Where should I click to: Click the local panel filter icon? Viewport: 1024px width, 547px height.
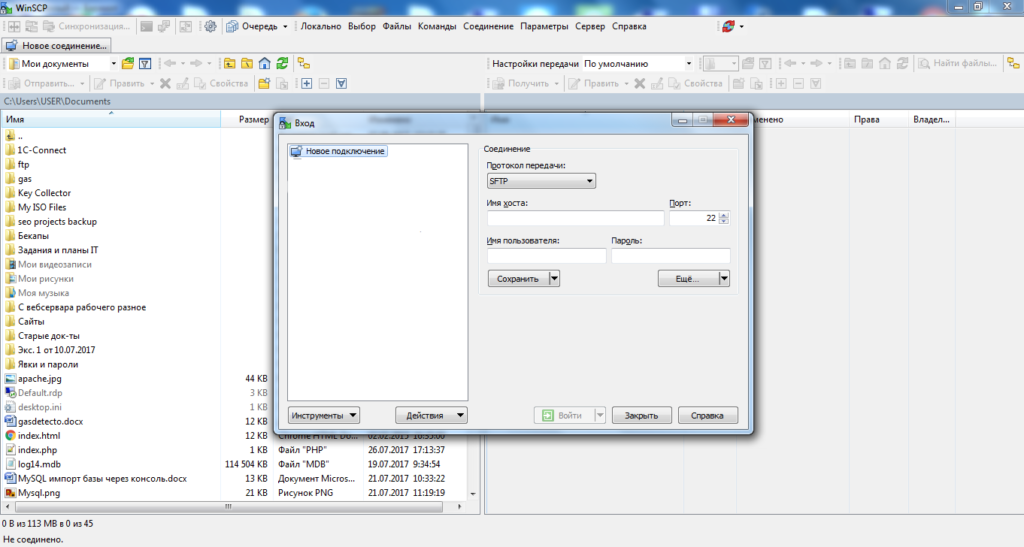coord(145,63)
